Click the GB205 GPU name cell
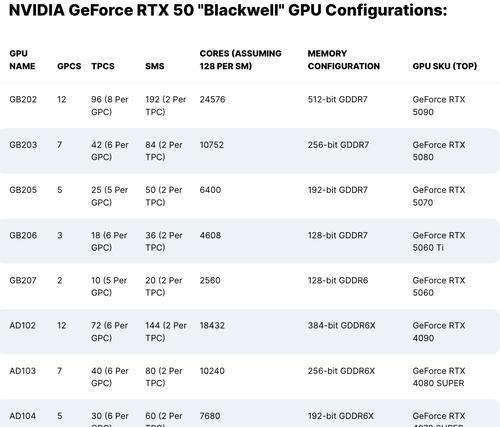 pyautogui.click(x=23, y=190)
